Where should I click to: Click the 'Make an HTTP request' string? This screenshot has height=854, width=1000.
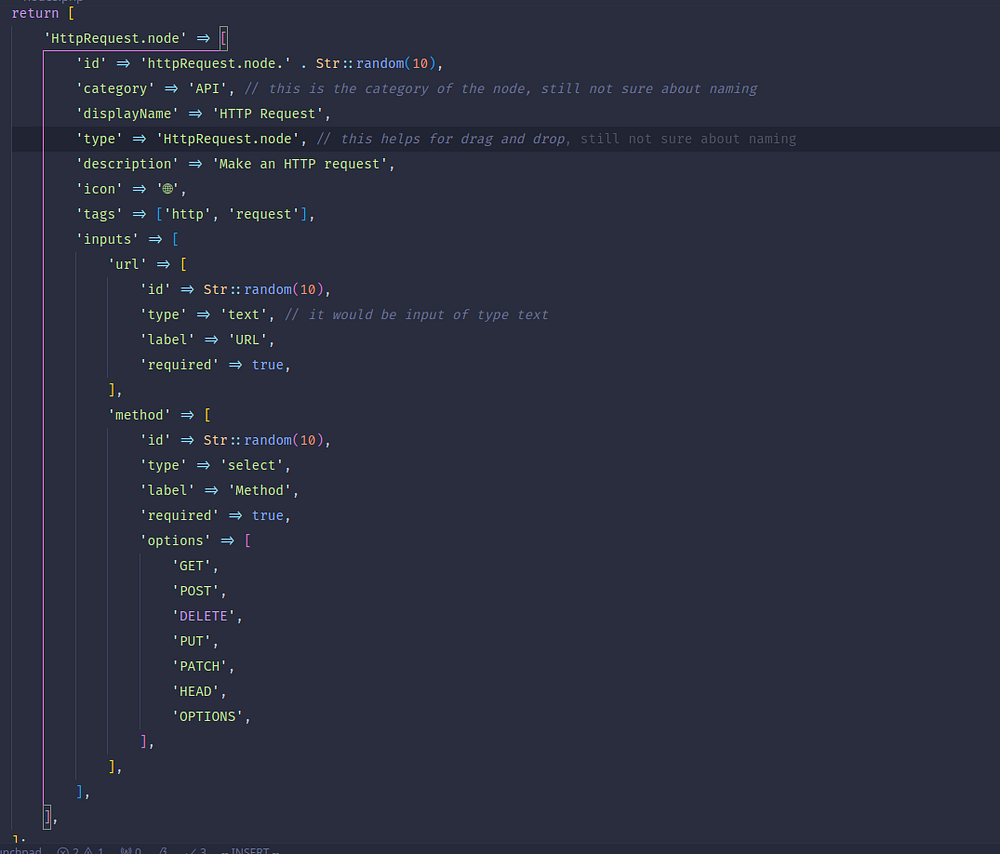coord(300,164)
